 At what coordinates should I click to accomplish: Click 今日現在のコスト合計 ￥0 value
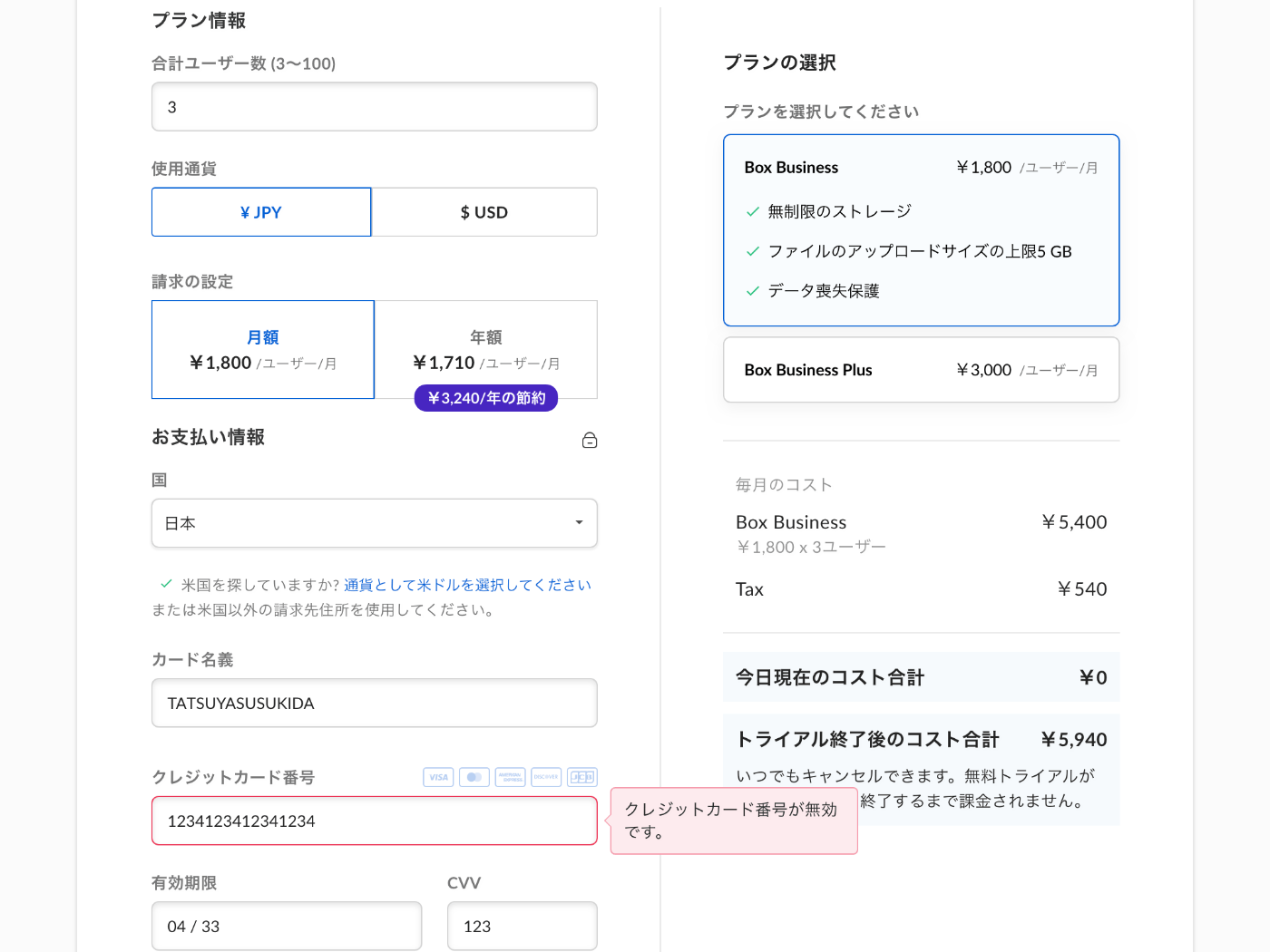point(1093,677)
